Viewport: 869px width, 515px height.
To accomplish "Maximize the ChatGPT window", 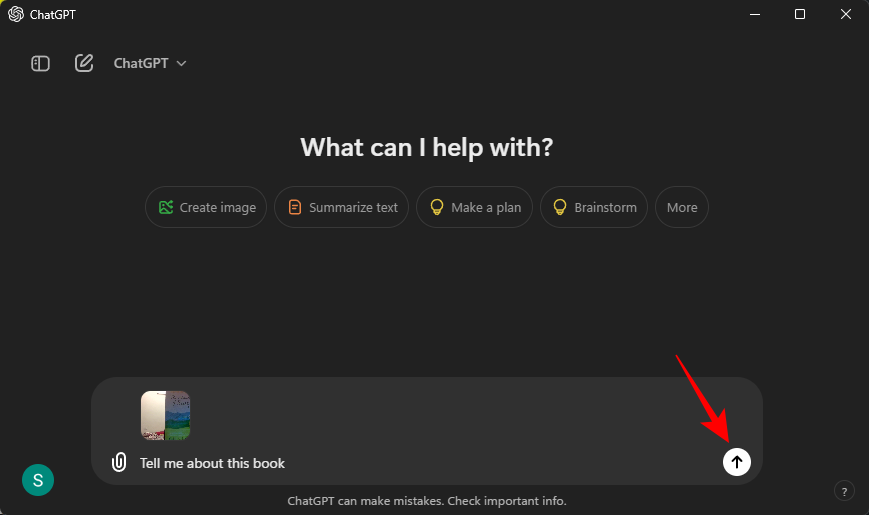I will pos(800,14).
